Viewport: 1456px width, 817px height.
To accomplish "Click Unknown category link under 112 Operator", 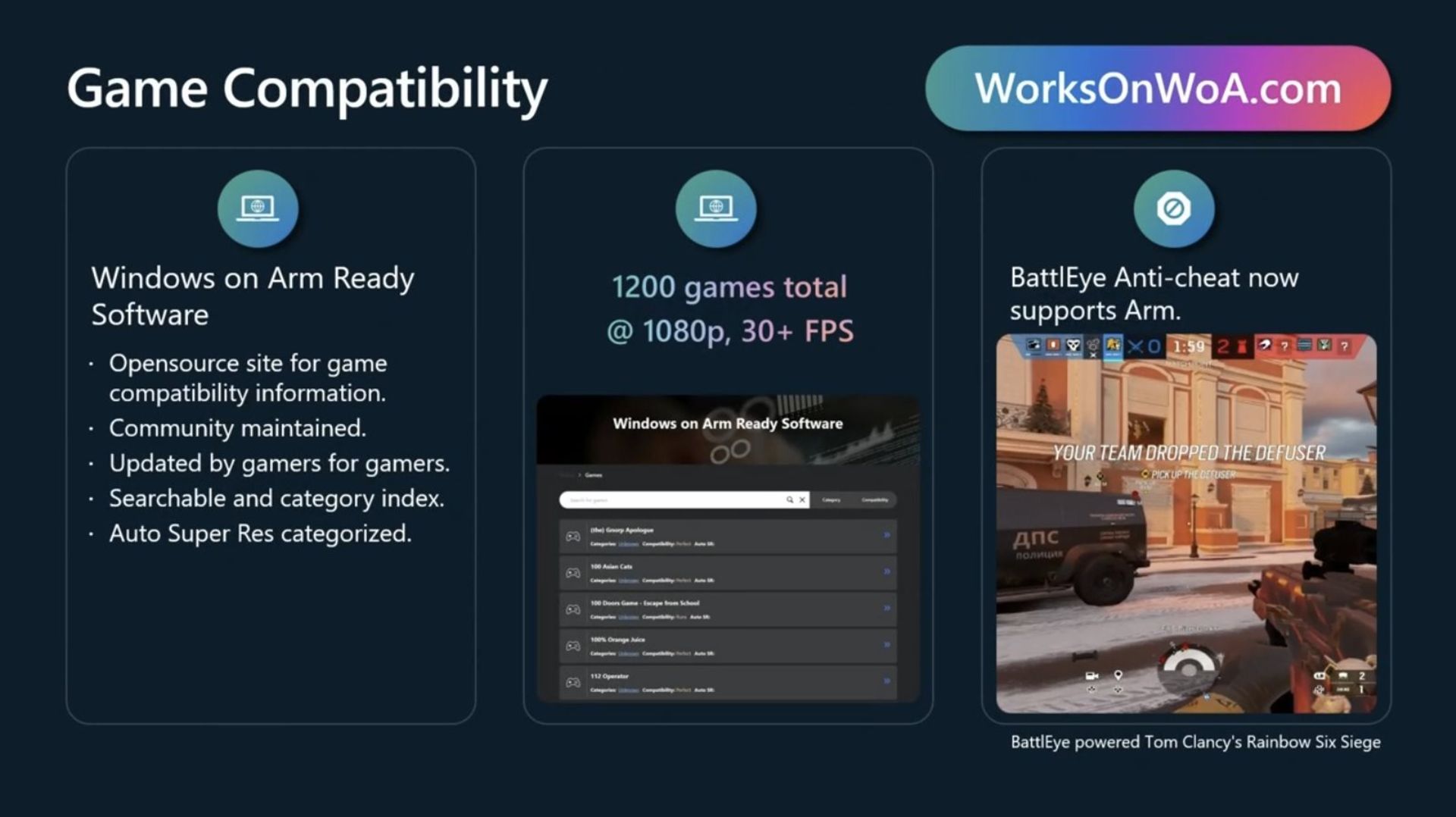I will click(628, 690).
